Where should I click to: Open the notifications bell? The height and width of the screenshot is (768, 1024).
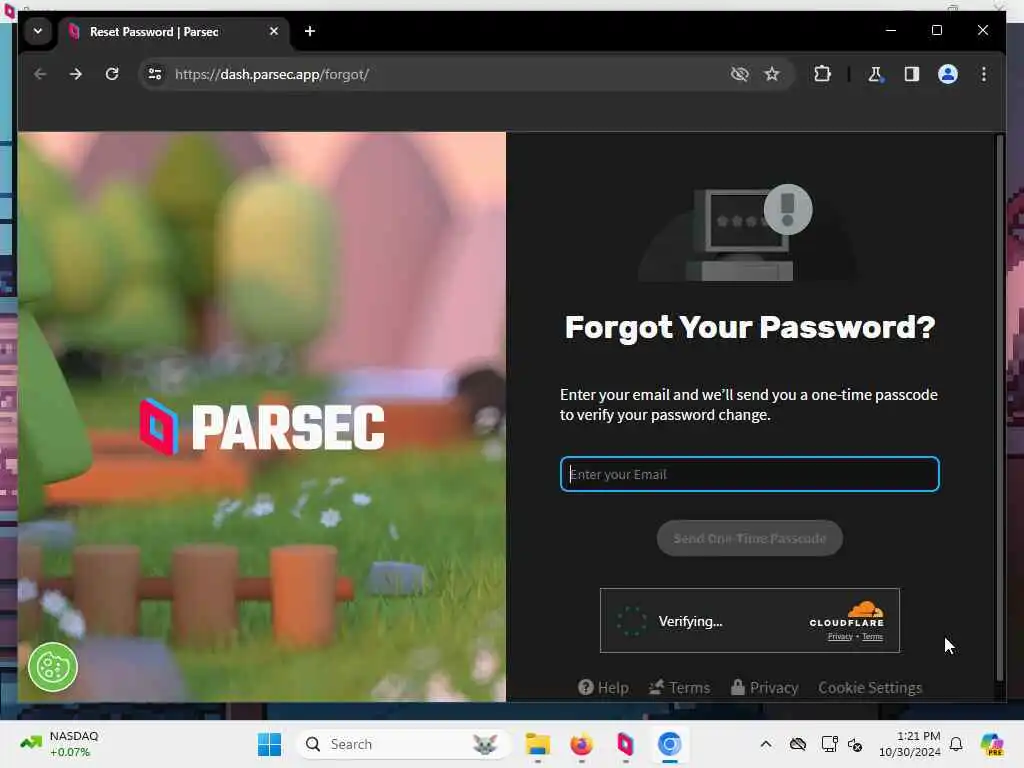[955, 744]
